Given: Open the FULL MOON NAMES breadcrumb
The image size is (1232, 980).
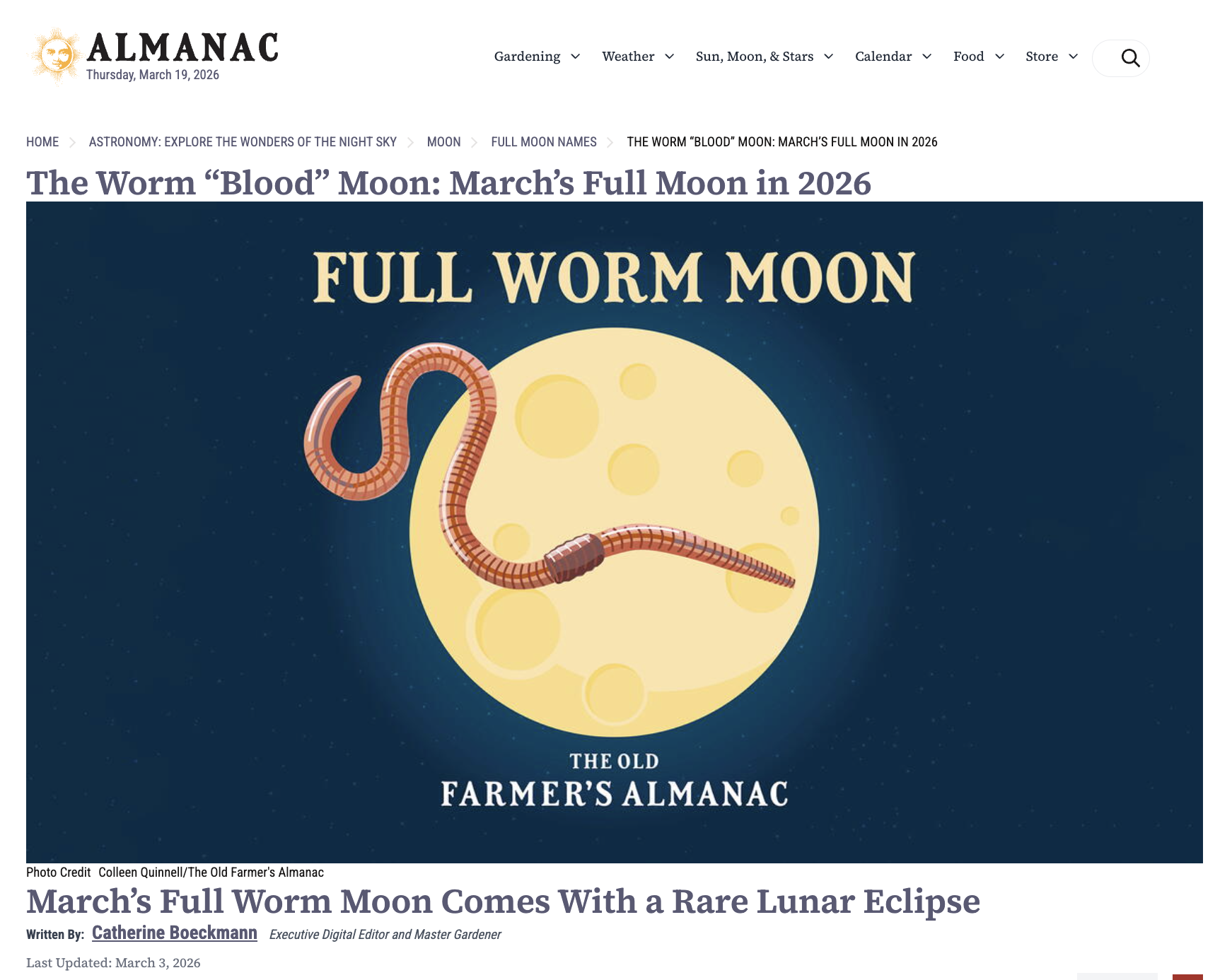Looking at the screenshot, I should coord(544,142).
